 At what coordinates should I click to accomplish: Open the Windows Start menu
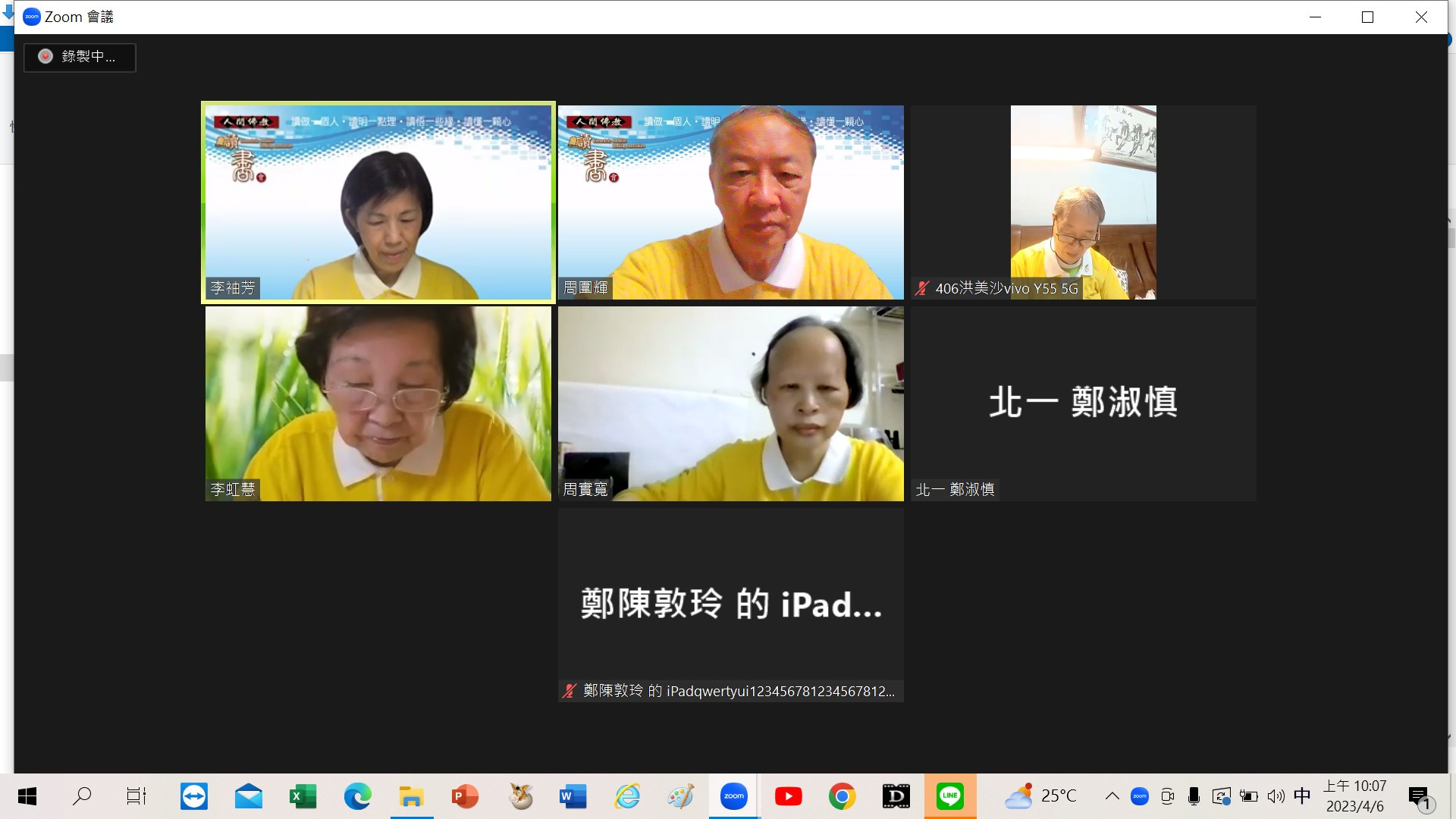[x=27, y=796]
